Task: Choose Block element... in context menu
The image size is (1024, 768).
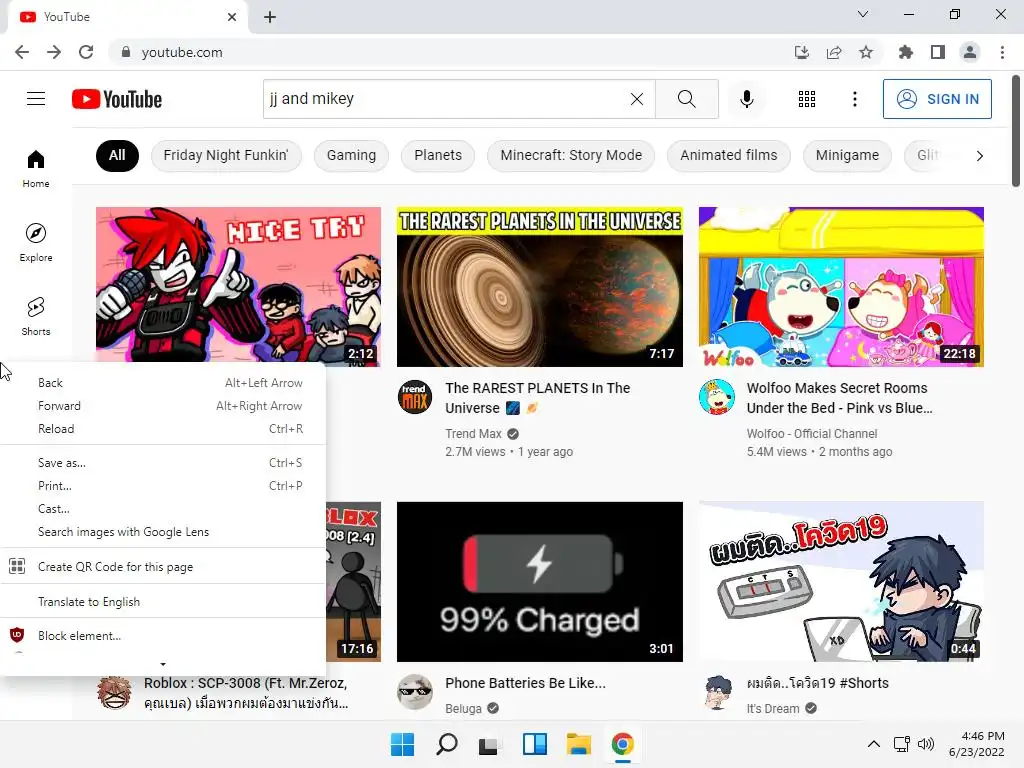Action: [163, 635]
